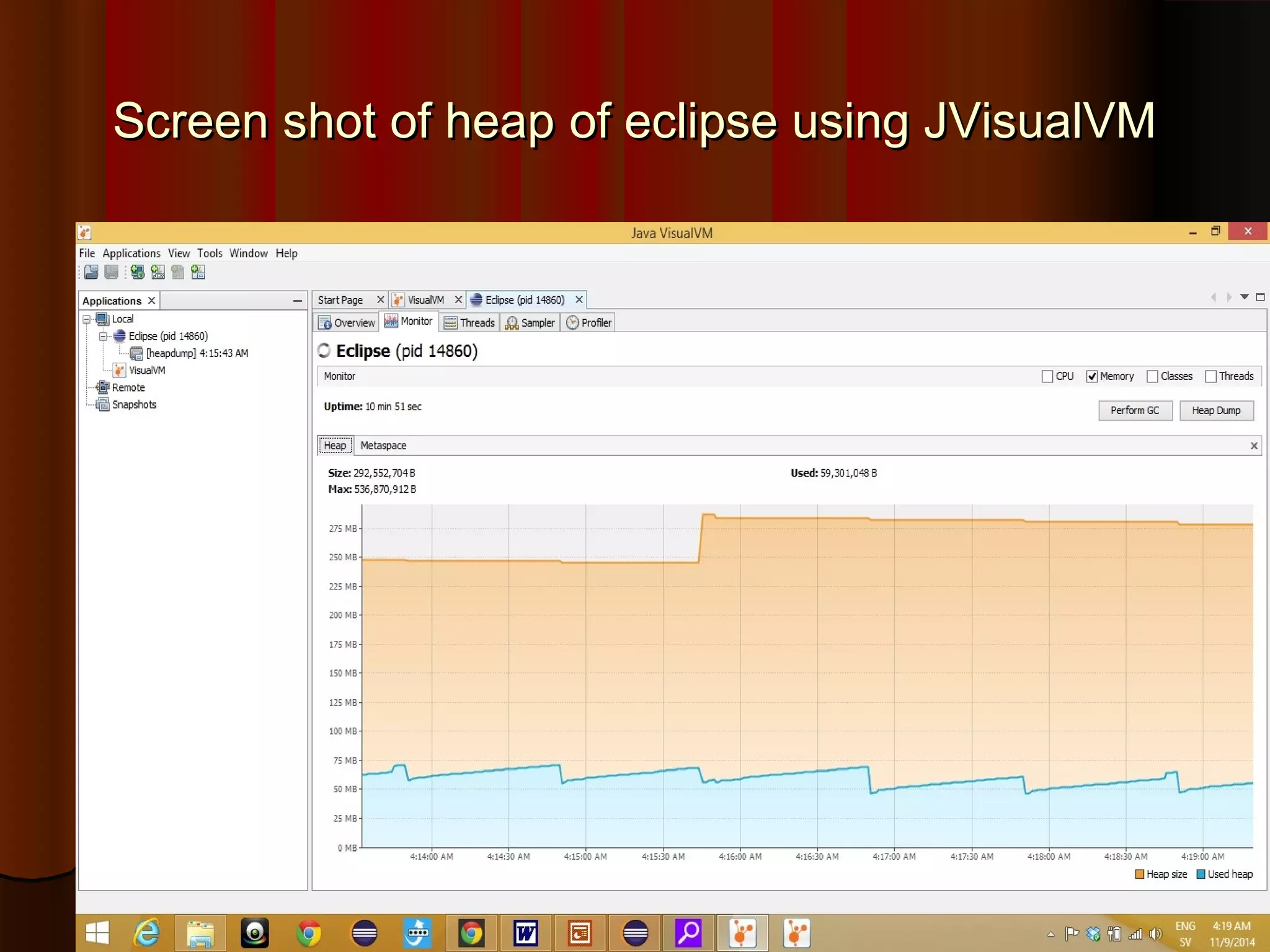Select the [heapdump] 4:15:43 AM tree item
This screenshot has height=952, width=1270.
tap(197, 353)
